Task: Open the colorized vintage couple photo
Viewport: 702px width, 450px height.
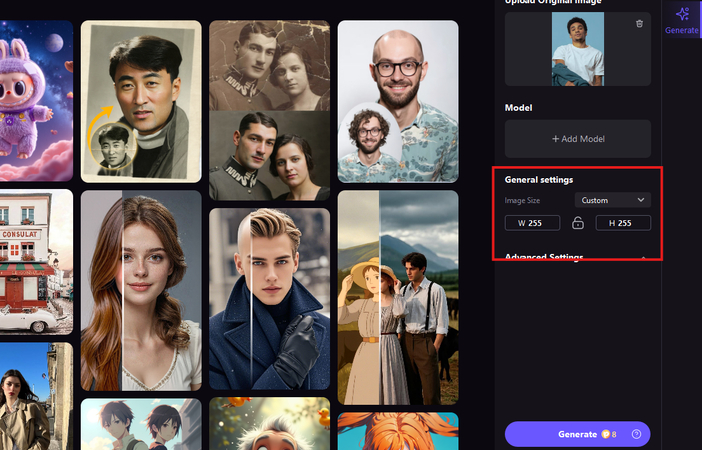Action: [270, 110]
